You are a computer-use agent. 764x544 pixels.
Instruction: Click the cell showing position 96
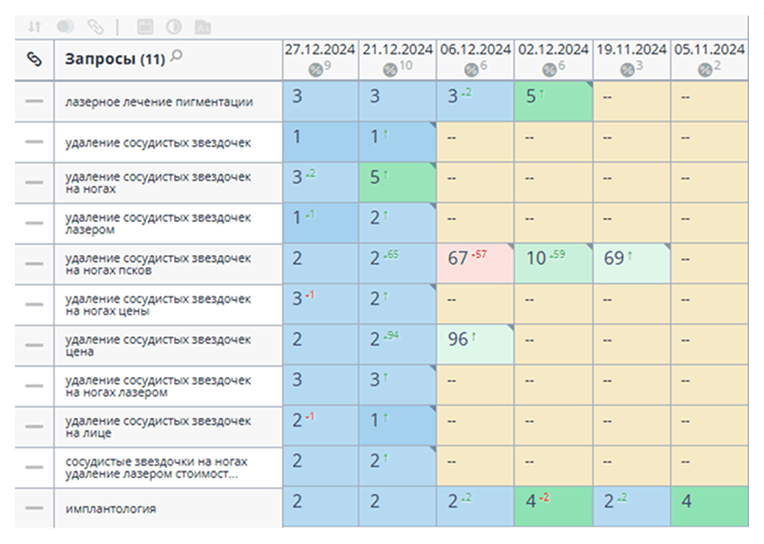475,345
